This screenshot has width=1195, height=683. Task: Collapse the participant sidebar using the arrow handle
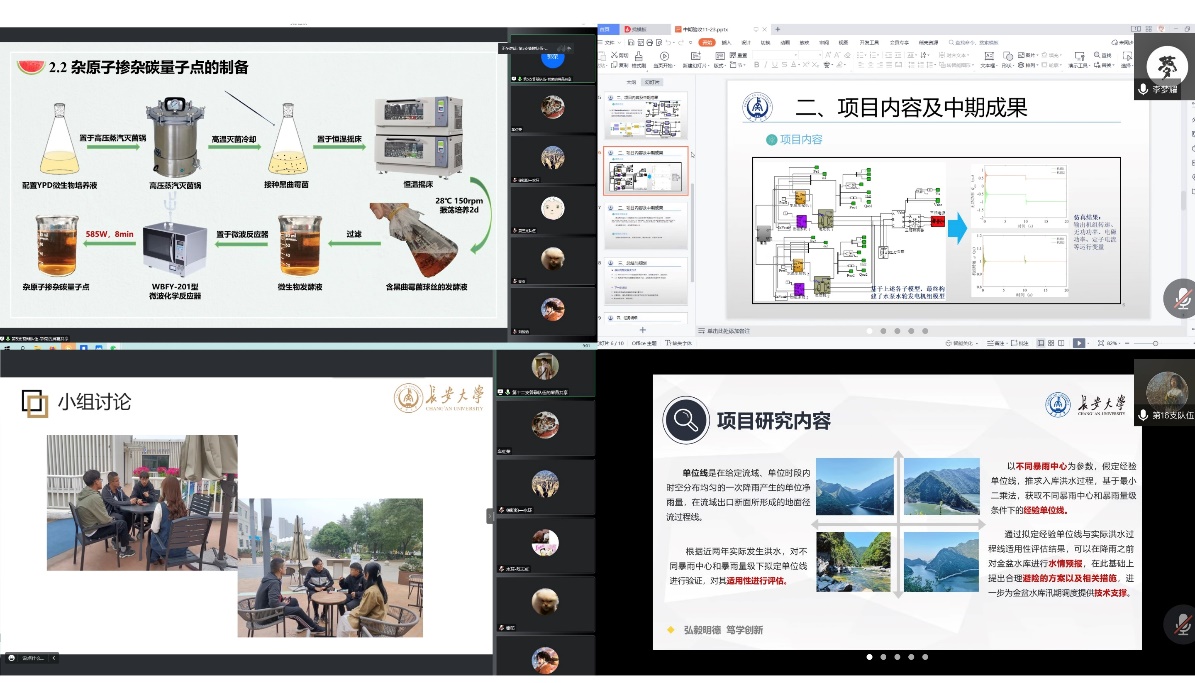tap(490, 516)
